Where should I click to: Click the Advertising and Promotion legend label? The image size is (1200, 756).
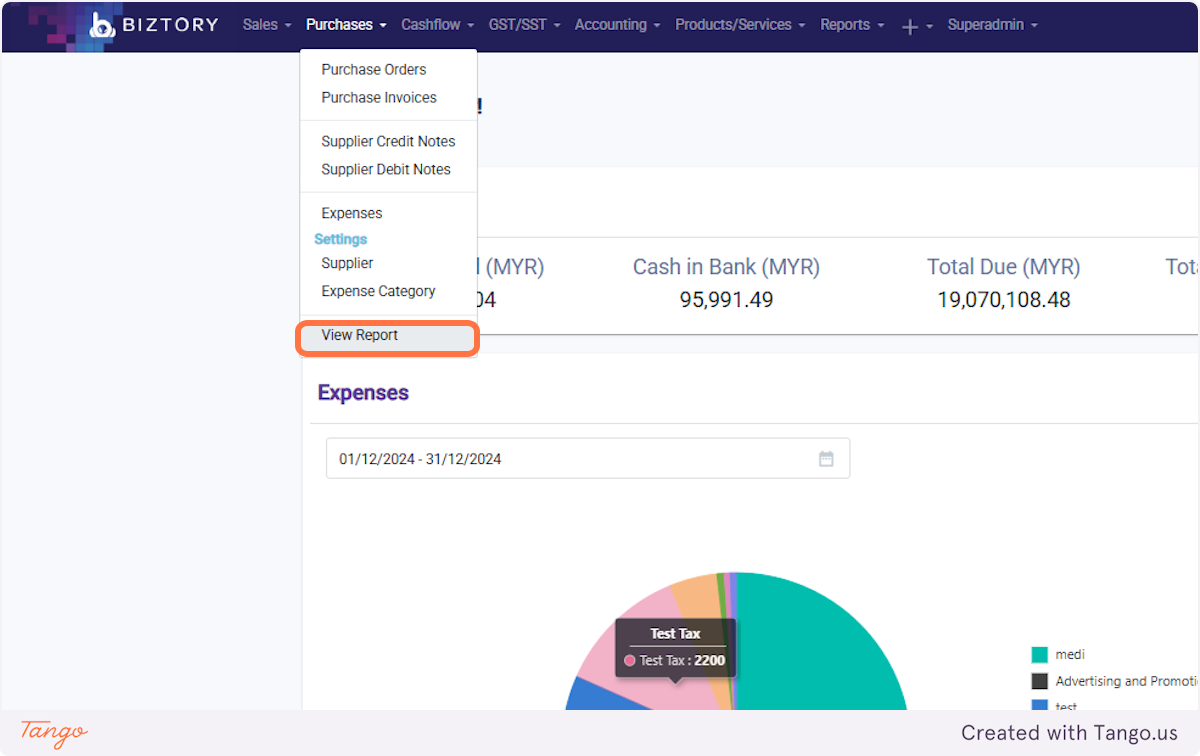(1127, 681)
